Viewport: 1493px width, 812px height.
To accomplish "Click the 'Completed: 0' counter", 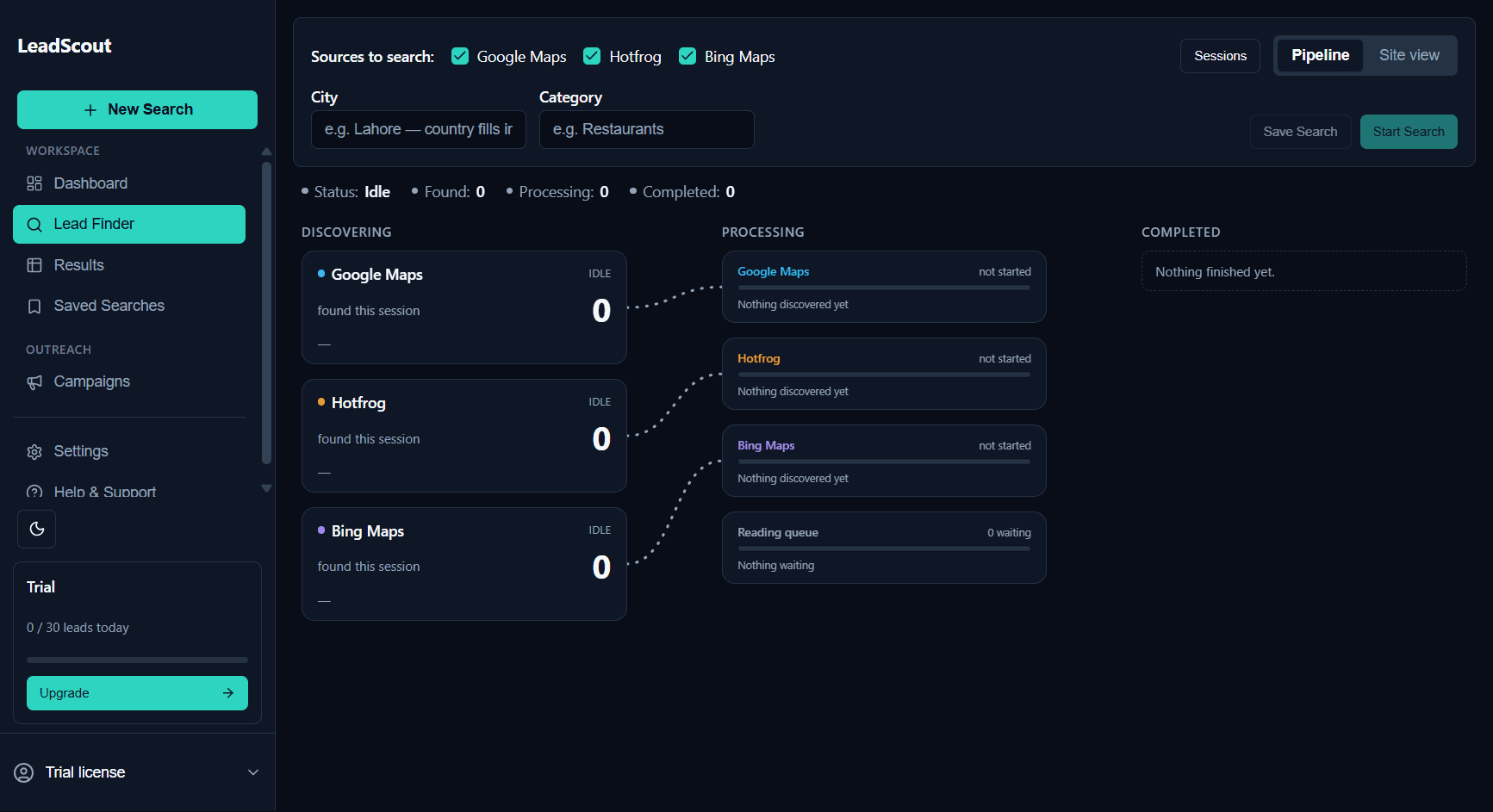I will (x=682, y=192).
